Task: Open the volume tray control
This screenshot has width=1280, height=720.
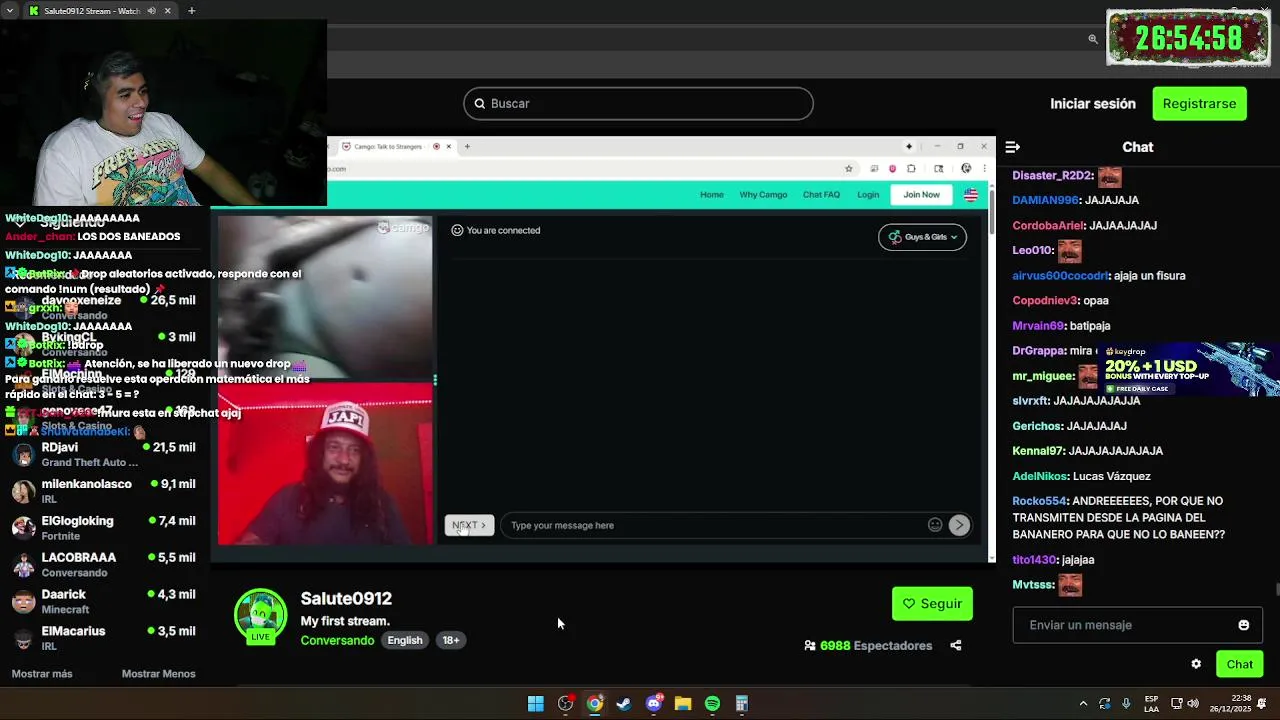Action: click(1193, 704)
